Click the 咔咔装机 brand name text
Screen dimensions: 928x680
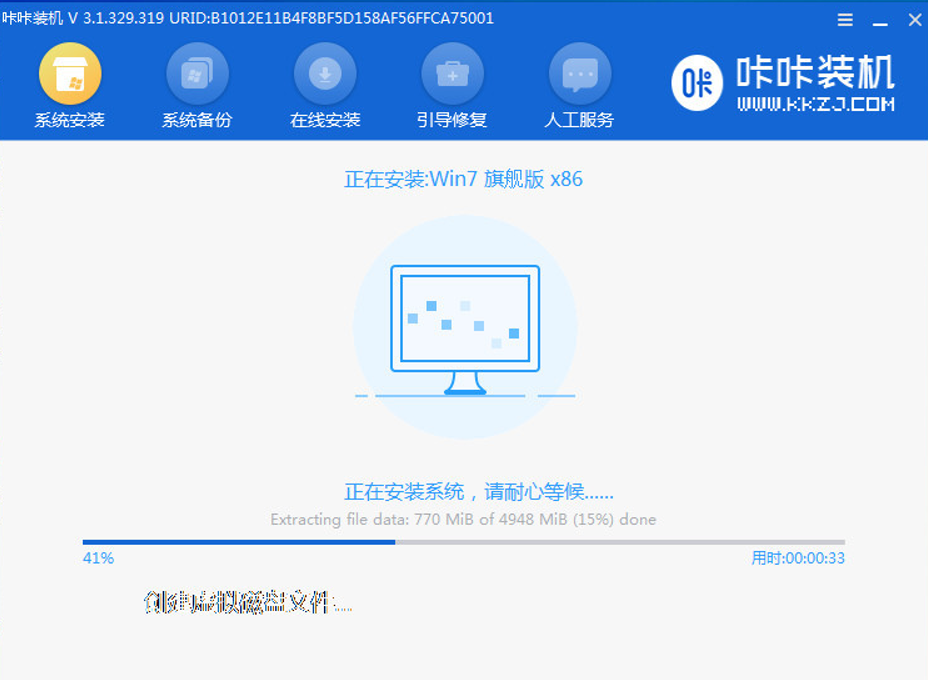tap(816, 73)
